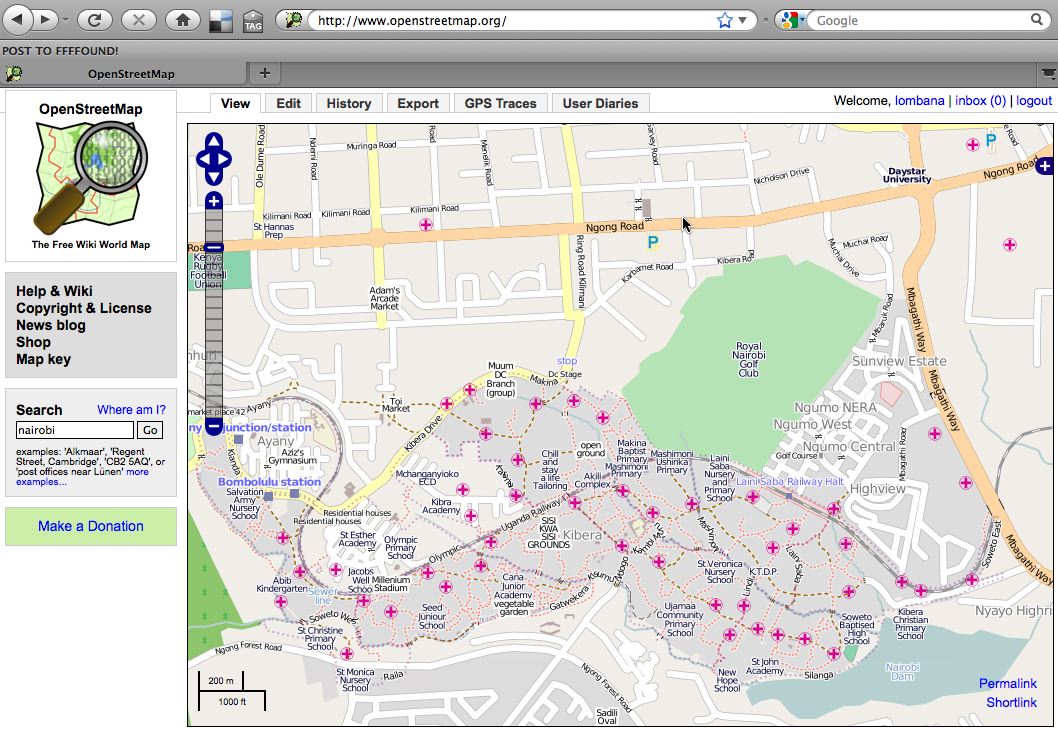1058x732 pixels.
Task: Open the inbox (0) link
Action: 980,101
